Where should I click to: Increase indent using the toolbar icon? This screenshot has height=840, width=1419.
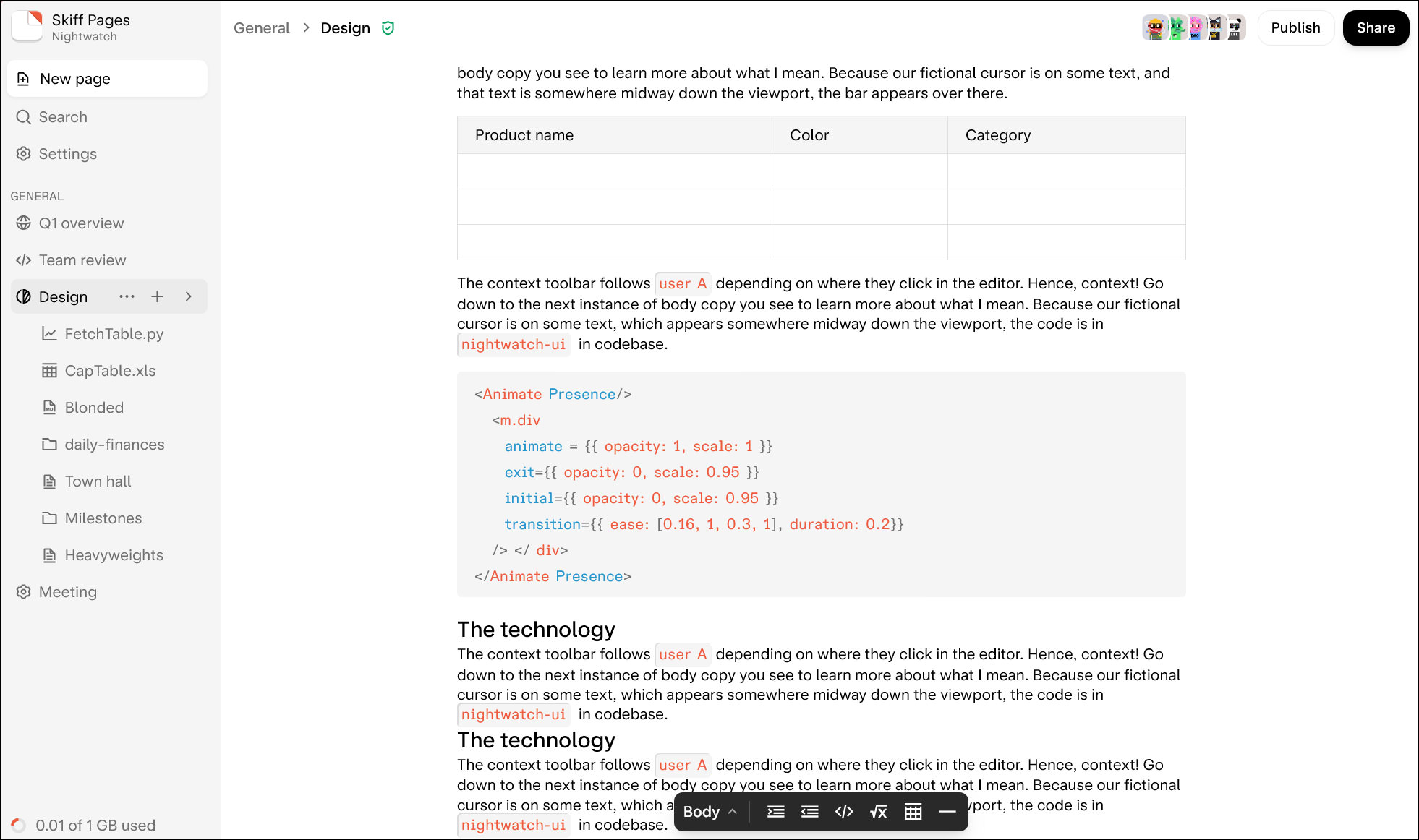775,811
